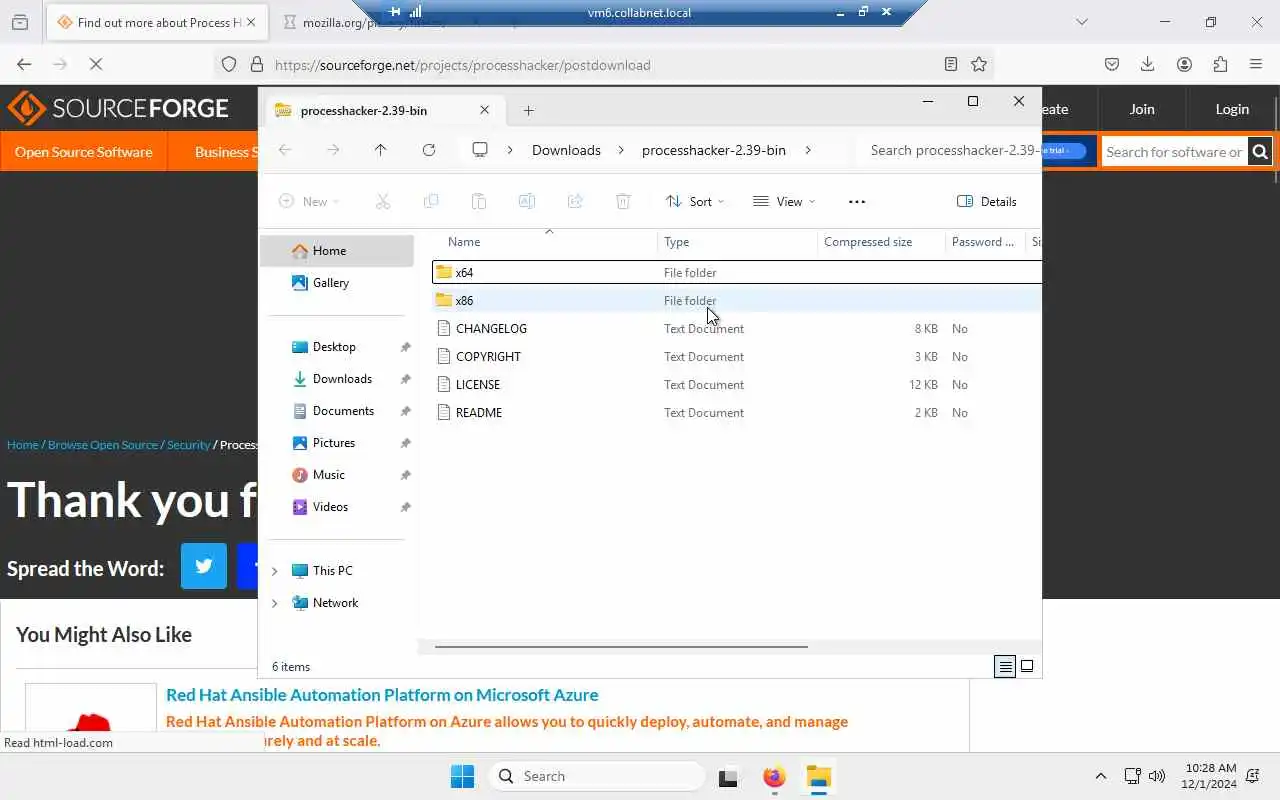The image size is (1280, 800).
Task: Open Firefox downloads panel icon
Action: pos(1148,65)
